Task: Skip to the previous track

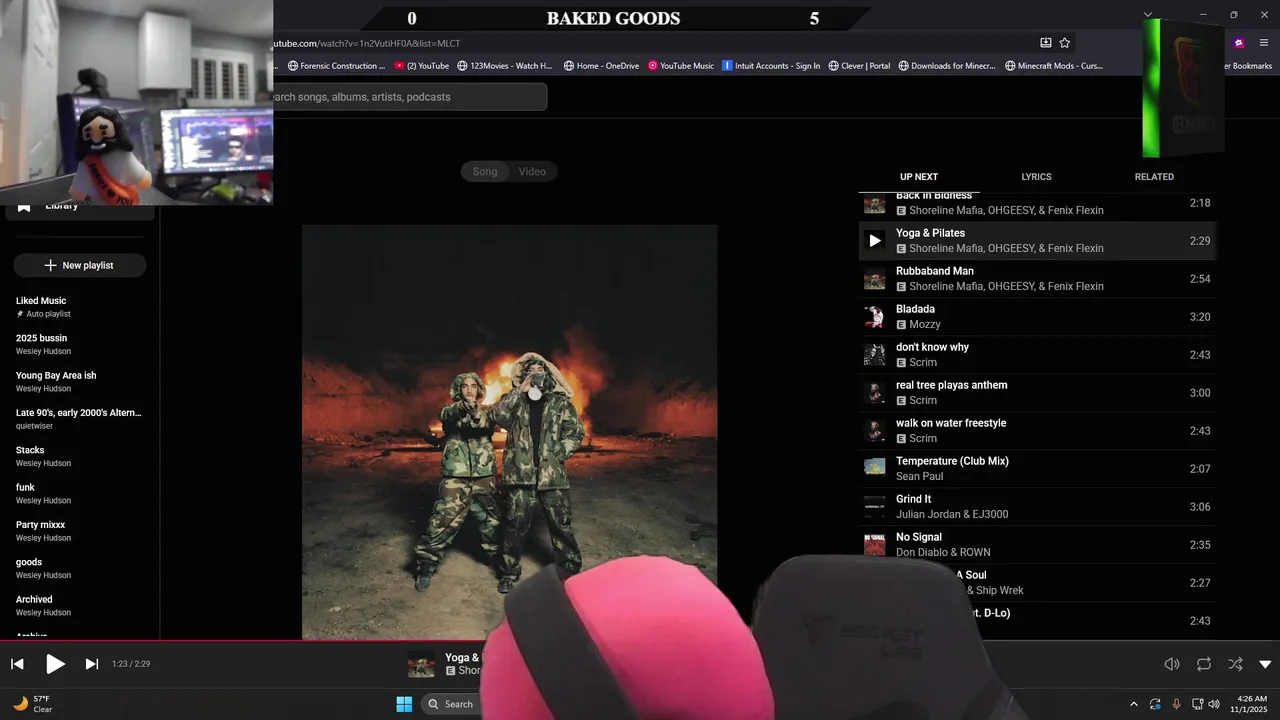Action: 17,664
